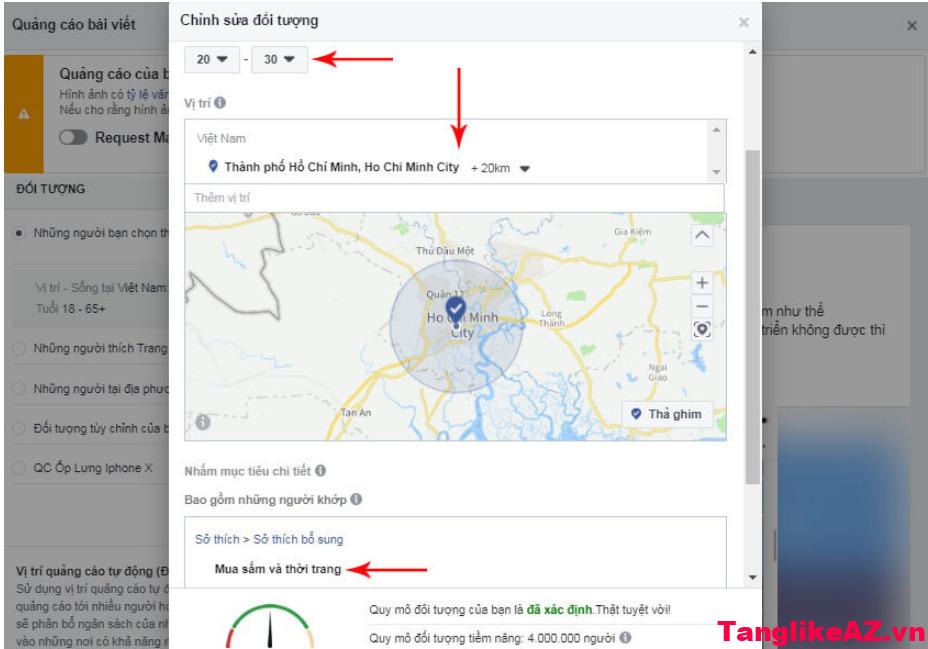Viewport: 928px width, 649px height.
Task: Select Những người thích Trang radio option
Action: [x=20, y=348]
